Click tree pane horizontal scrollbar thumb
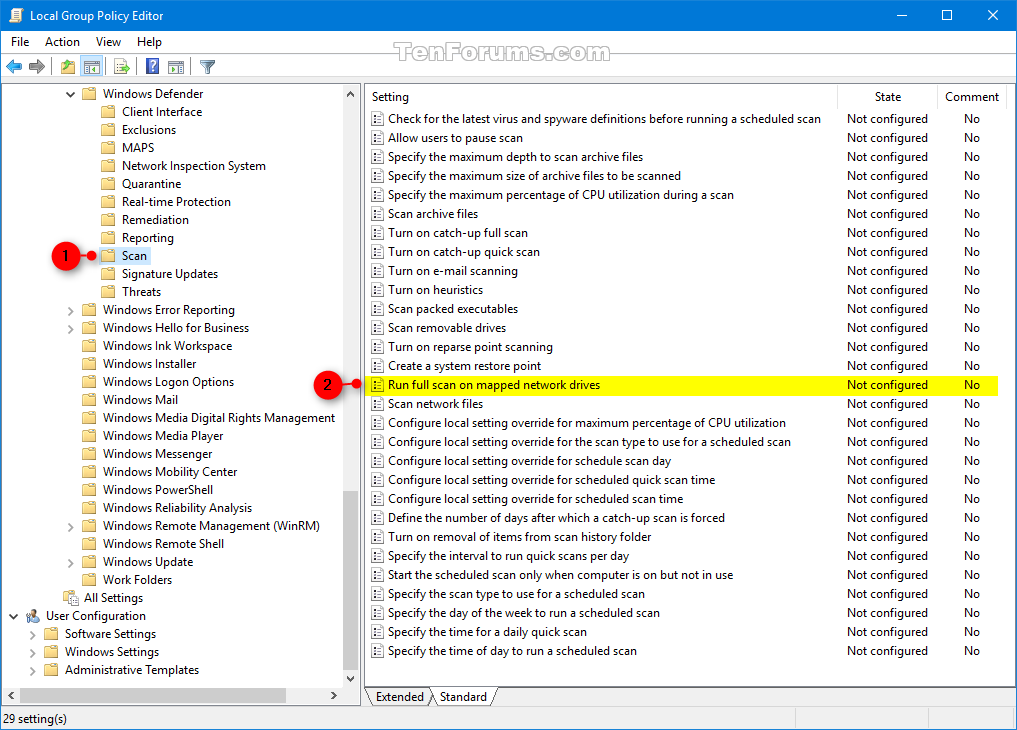 tap(153, 695)
